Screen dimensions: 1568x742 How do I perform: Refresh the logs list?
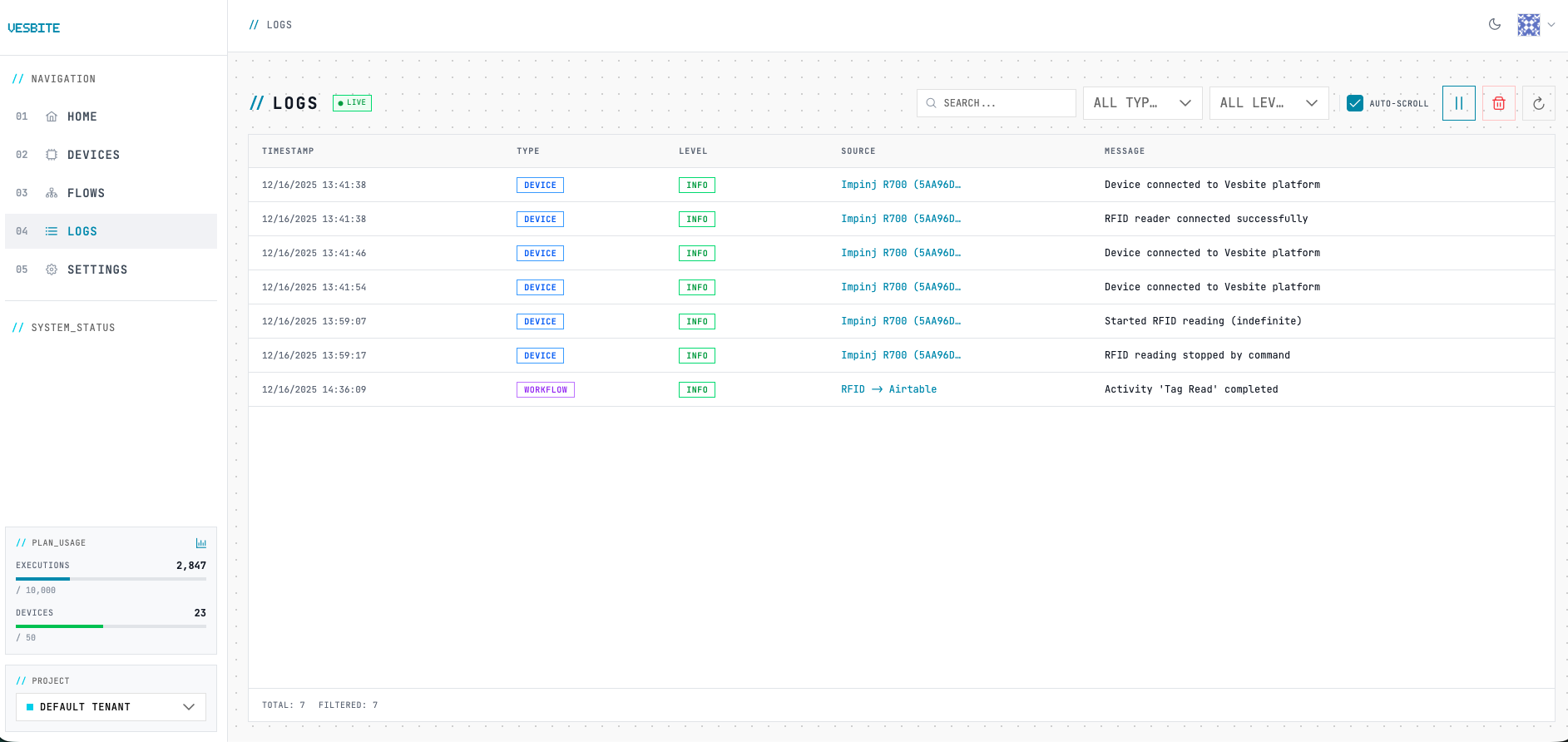1539,103
